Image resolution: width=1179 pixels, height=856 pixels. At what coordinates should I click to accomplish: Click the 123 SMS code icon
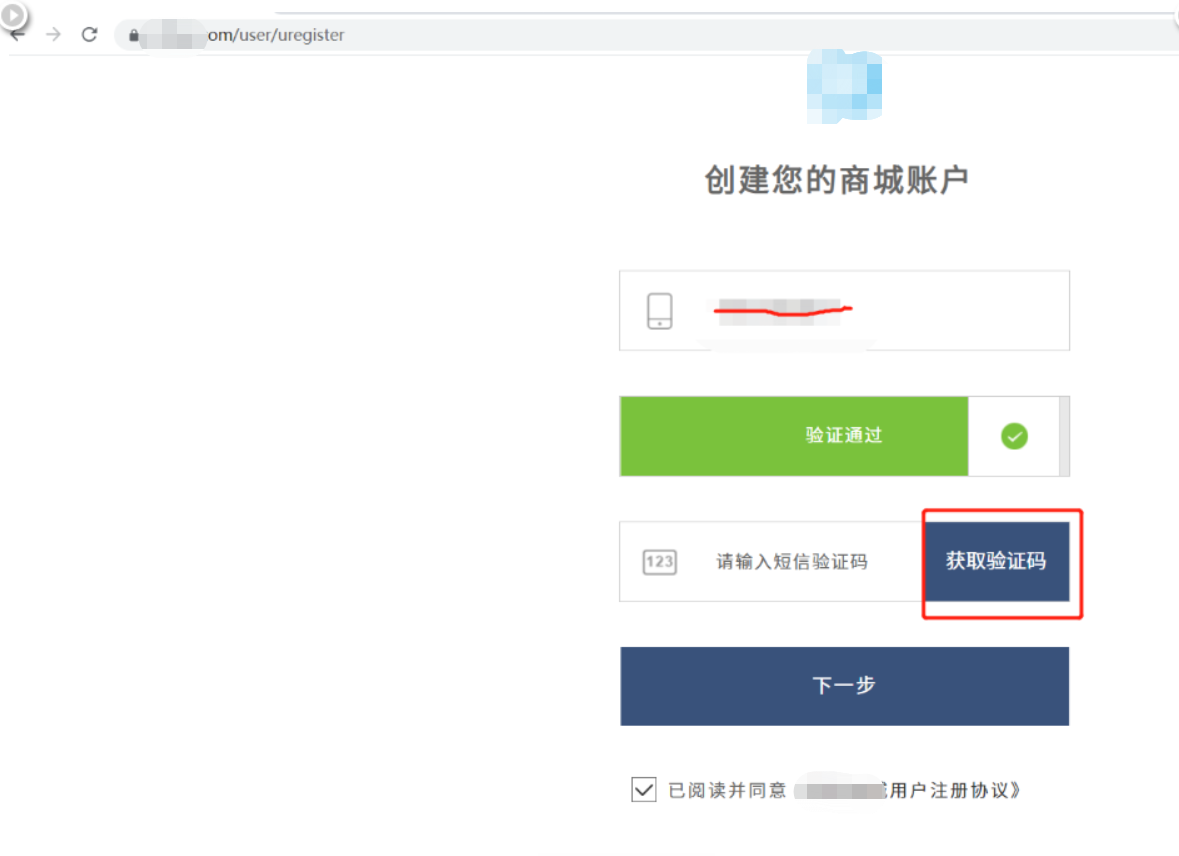(659, 562)
